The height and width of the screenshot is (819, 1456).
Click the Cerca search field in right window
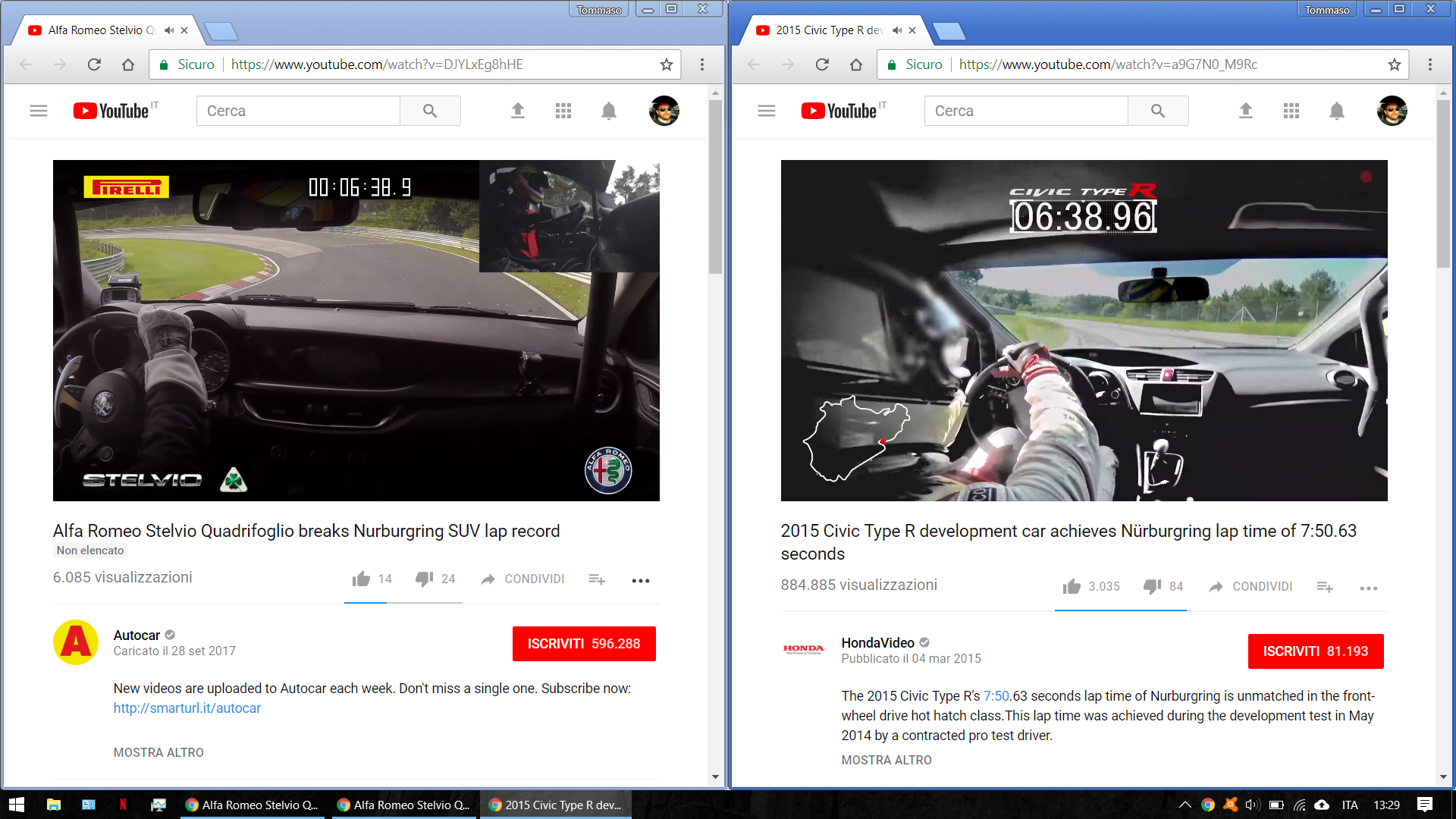coord(1026,111)
